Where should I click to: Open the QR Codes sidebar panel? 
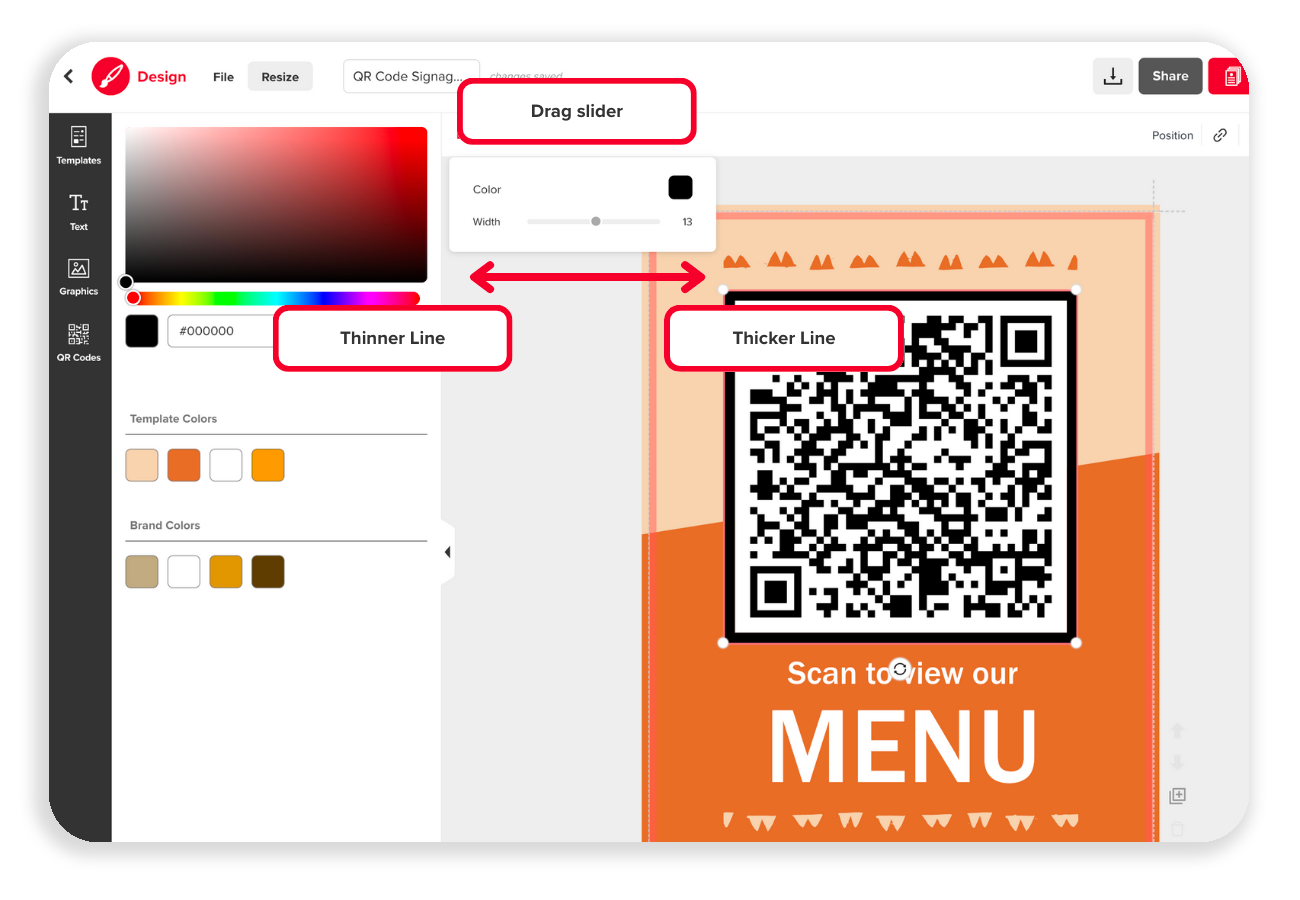pyautogui.click(x=79, y=342)
